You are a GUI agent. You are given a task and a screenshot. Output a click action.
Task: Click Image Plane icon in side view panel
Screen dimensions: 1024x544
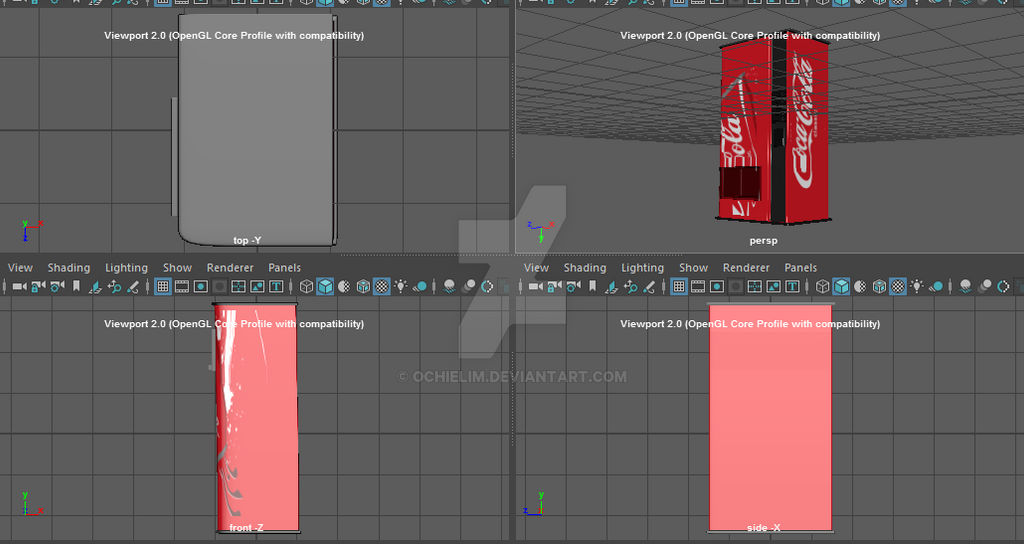(x=611, y=286)
